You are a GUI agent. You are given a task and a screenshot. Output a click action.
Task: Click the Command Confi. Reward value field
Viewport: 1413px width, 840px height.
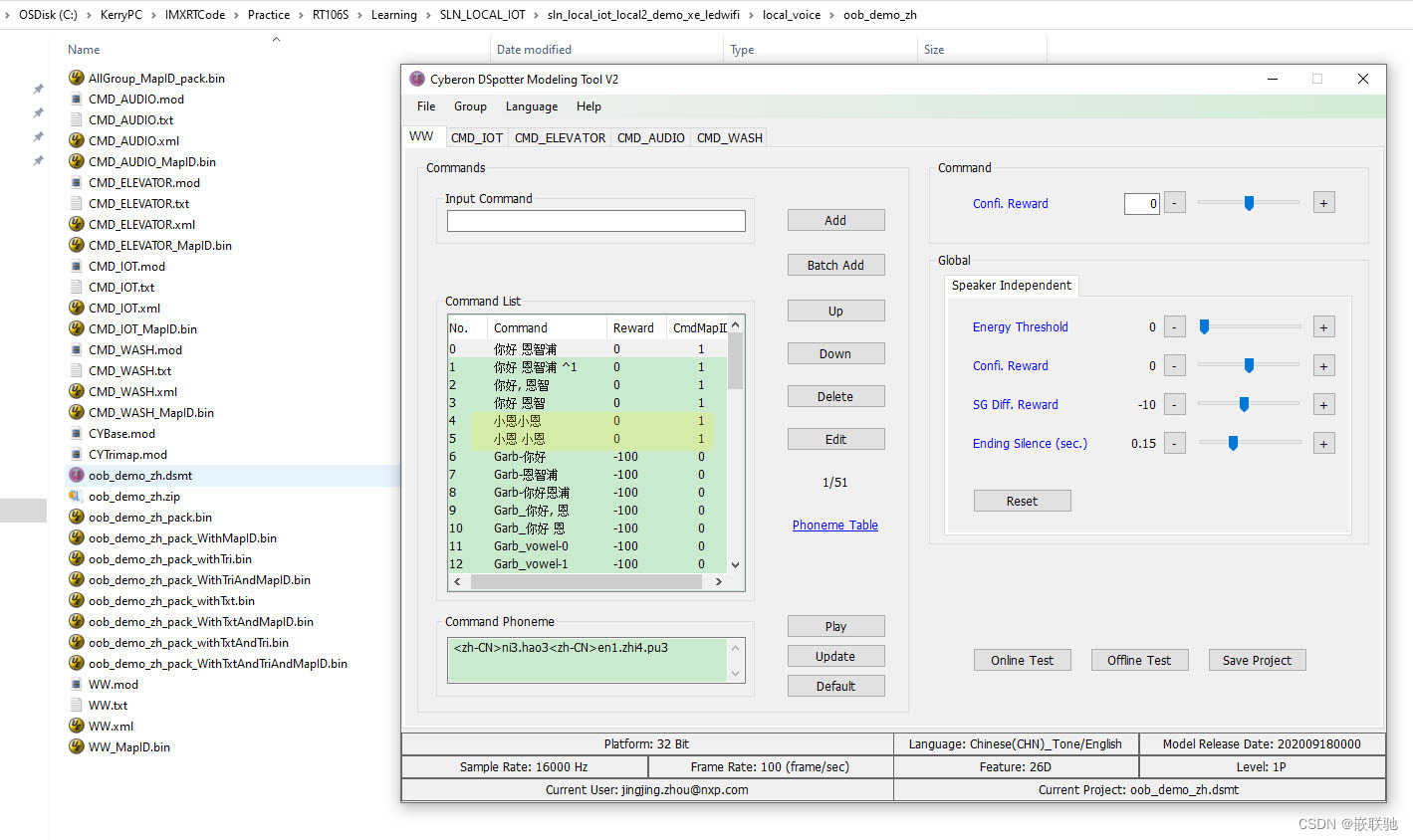pyautogui.click(x=1142, y=204)
